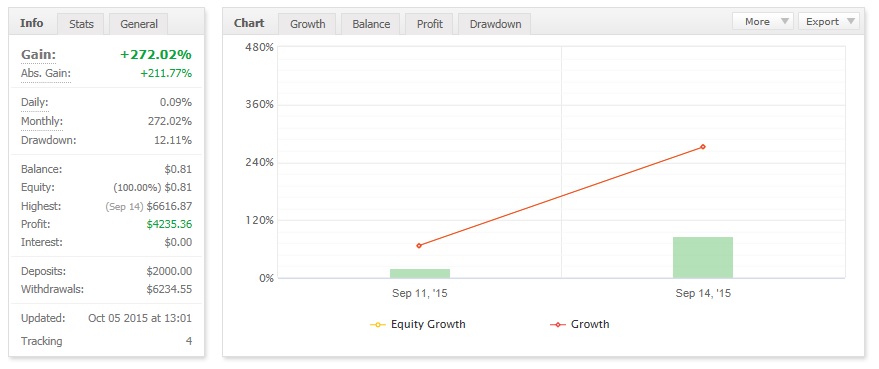The width and height of the screenshot is (879, 369).
Task: Open the Profit chart tab
Action: pos(429,24)
